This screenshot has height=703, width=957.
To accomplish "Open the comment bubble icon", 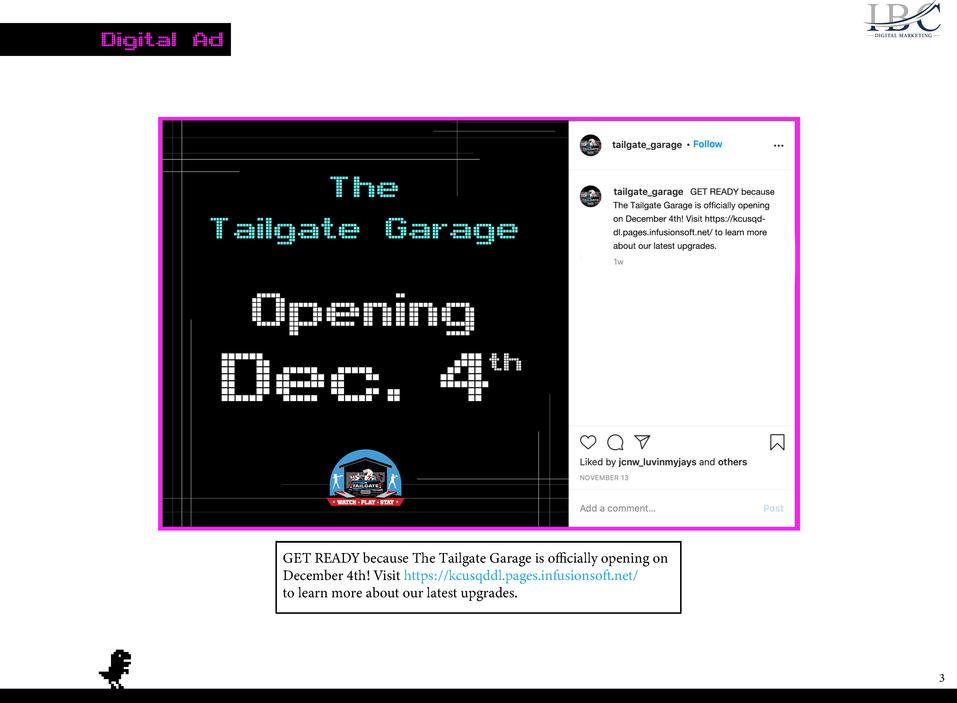I will pyautogui.click(x=615, y=442).
